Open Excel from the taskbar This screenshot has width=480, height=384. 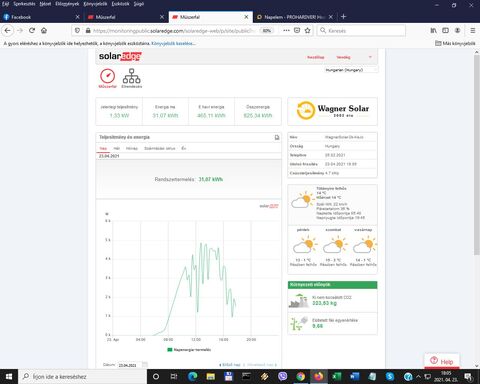(x=337, y=377)
